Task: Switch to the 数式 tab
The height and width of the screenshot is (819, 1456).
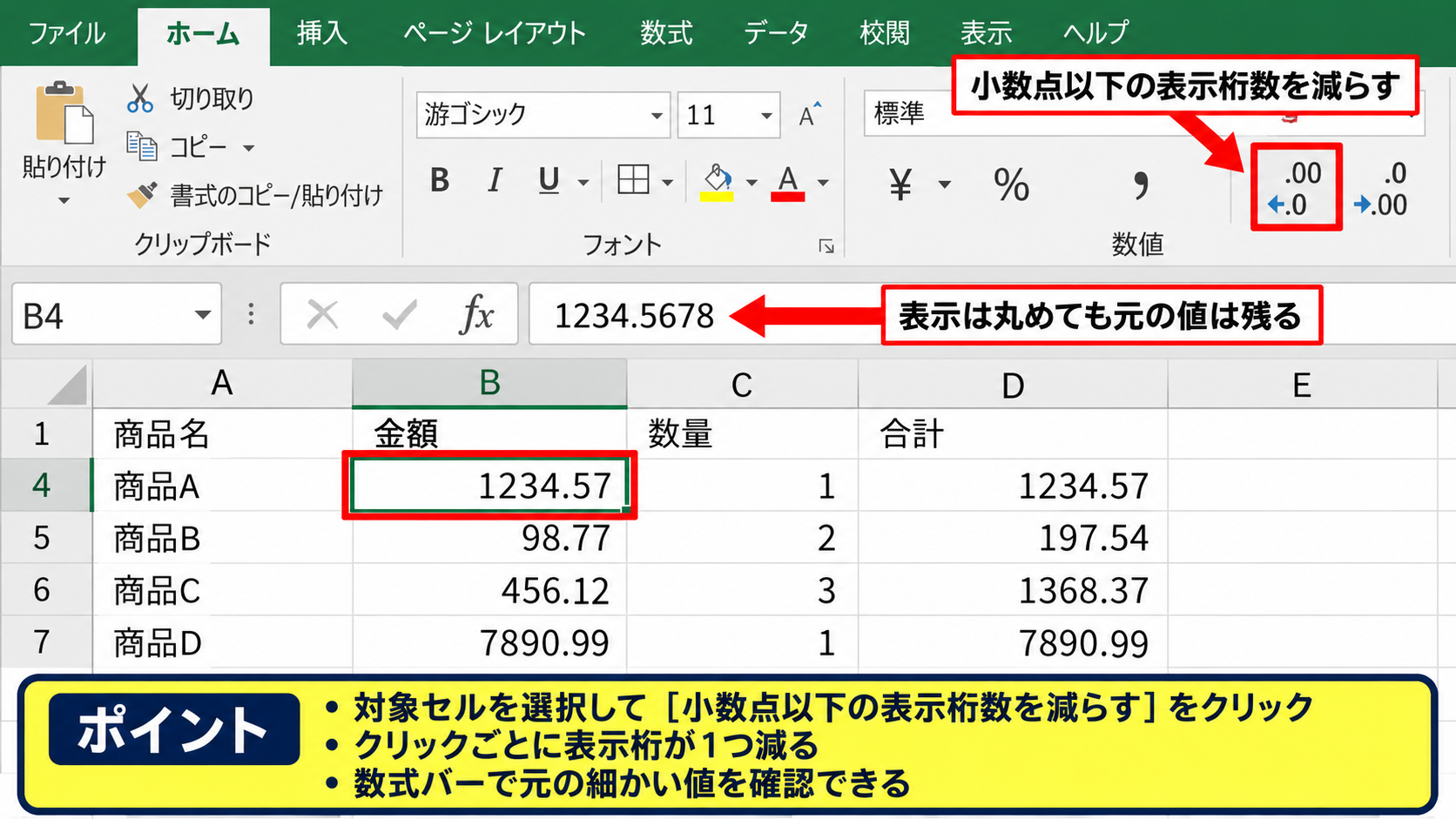Action: [666, 33]
